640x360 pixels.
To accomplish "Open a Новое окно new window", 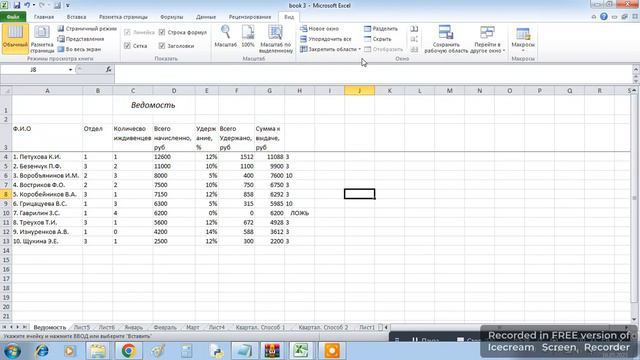I will pyautogui.click(x=319, y=29).
